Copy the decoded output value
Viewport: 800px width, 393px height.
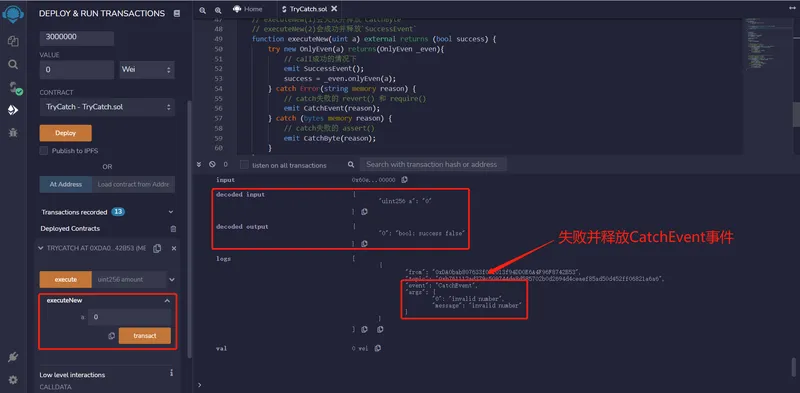point(364,243)
